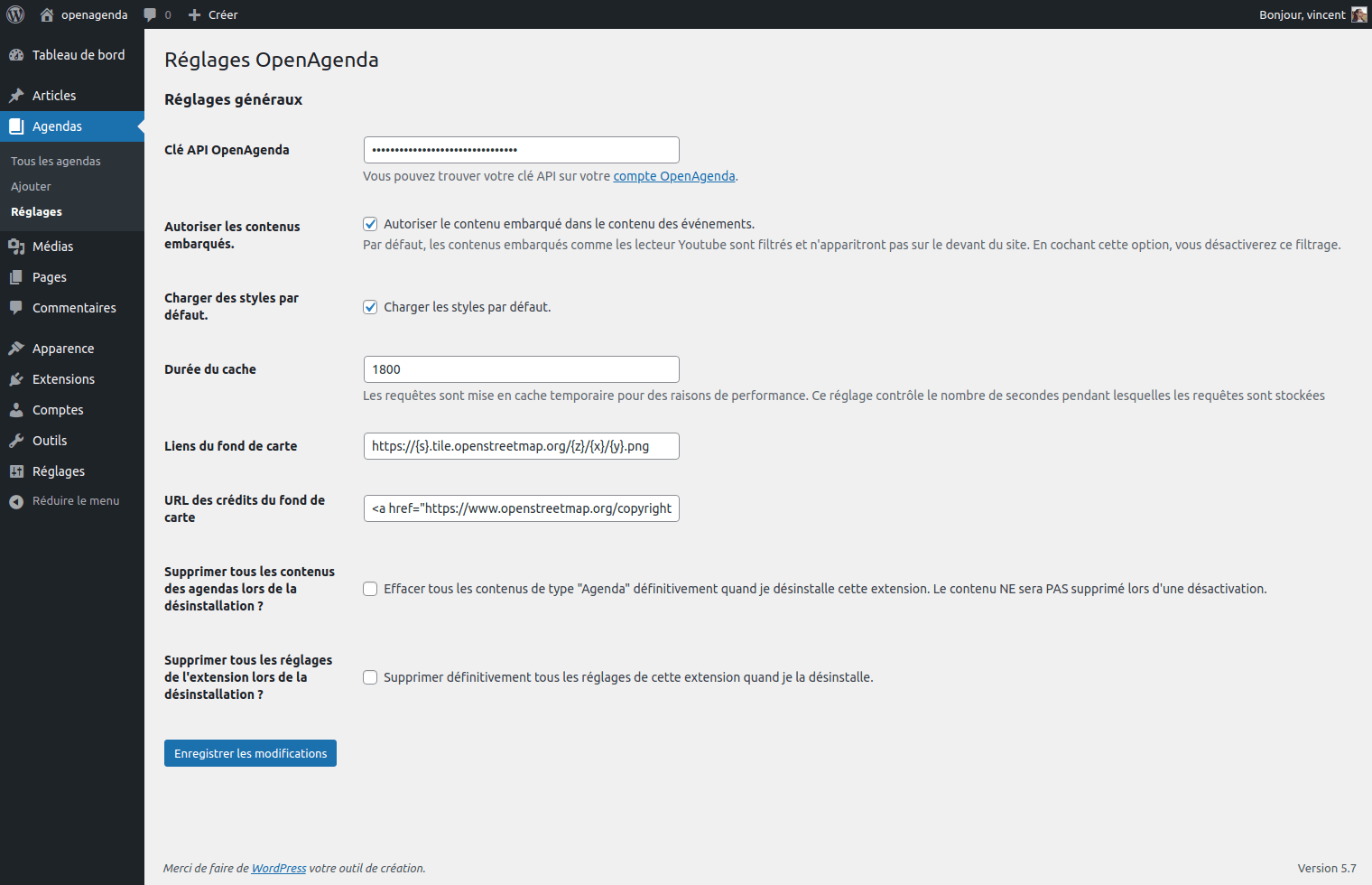
Task: Click the Extensions plug icon
Action: (x=16, y=379)
